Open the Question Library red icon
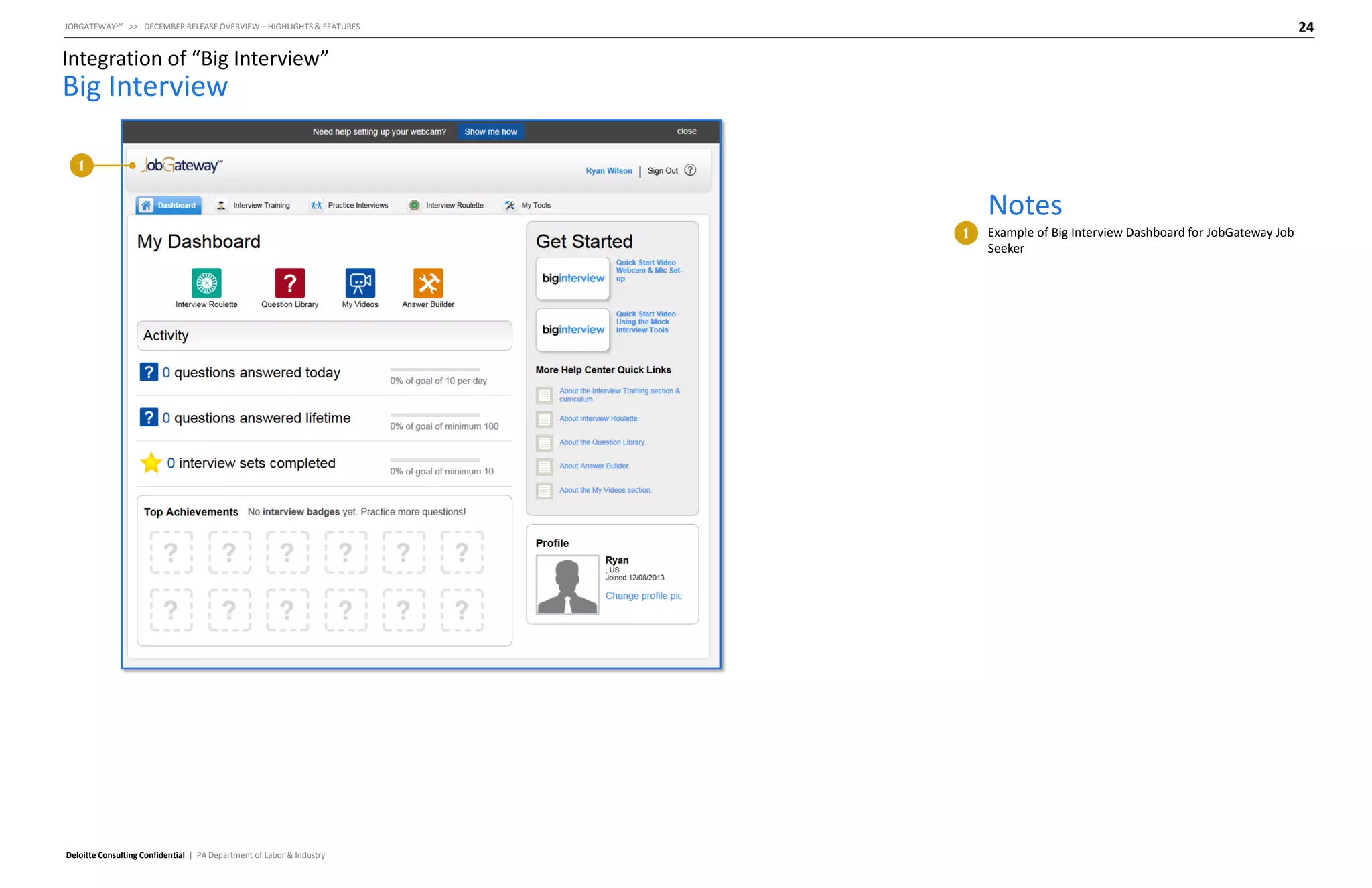 (x=289, y=283)
